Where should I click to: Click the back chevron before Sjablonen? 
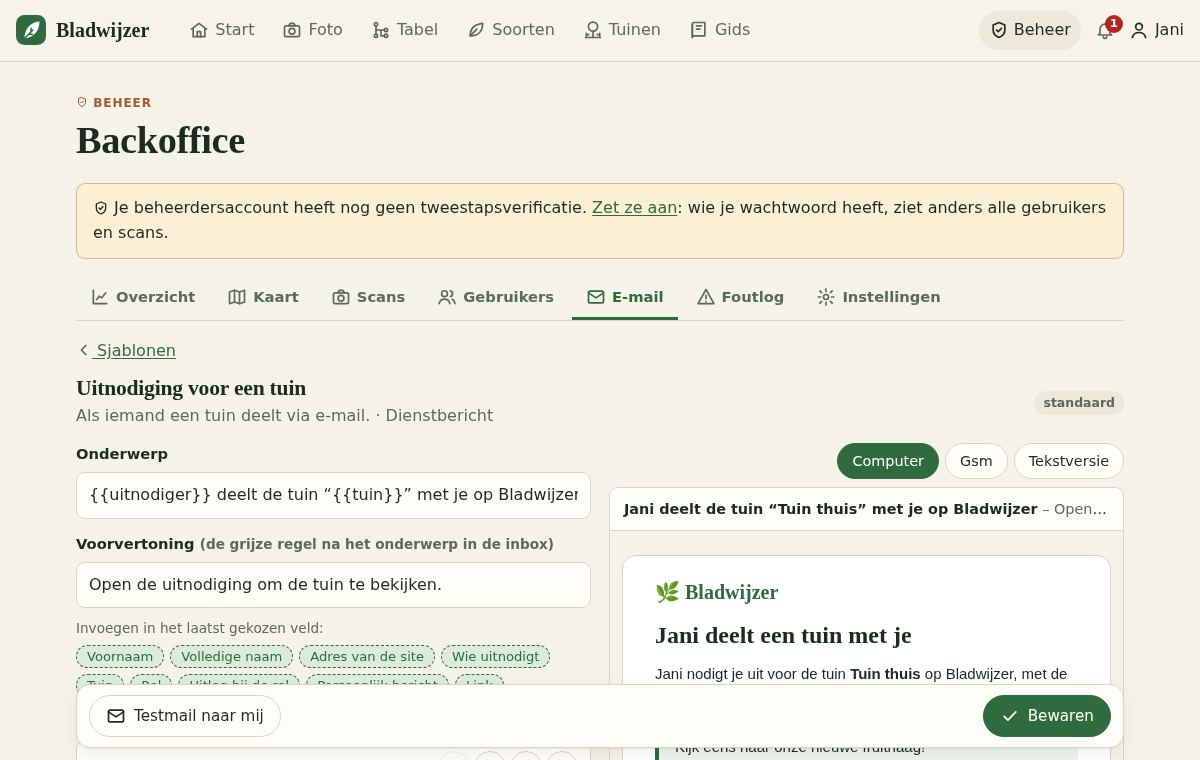point(84,350)
